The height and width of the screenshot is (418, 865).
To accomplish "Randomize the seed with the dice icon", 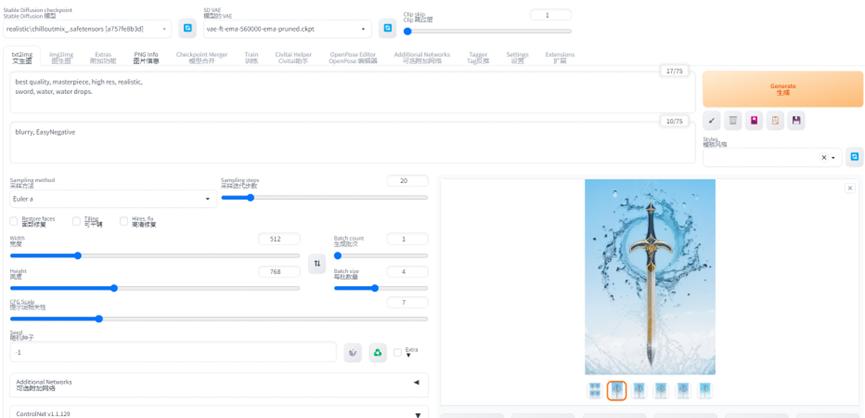I will (x=353, y=352).
